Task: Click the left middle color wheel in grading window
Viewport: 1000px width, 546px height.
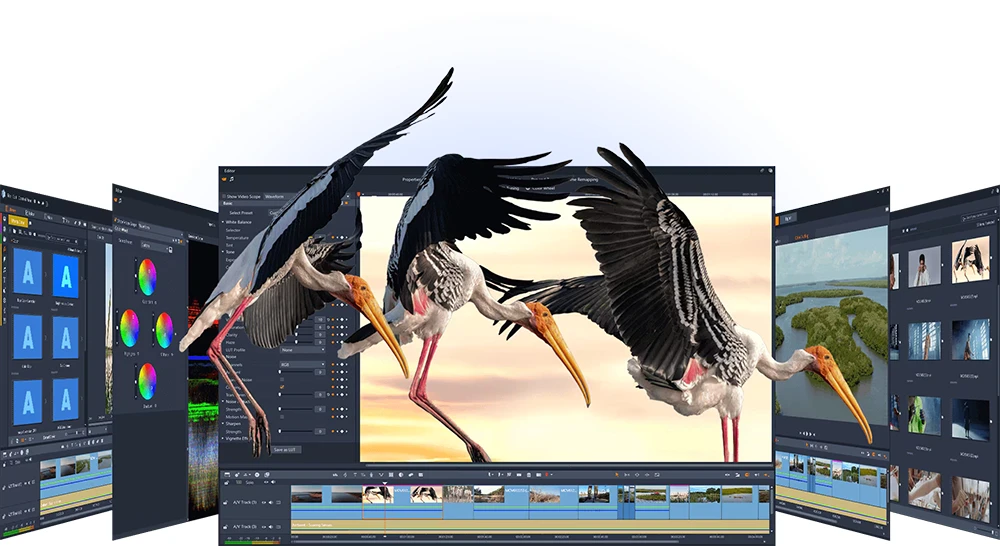Action: tap(129, 328)
